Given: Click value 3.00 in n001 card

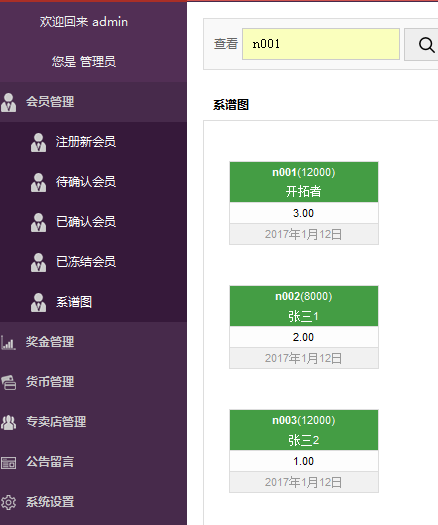Looking at the screenshot, I should pyautogui.click(x=304, y=213).
